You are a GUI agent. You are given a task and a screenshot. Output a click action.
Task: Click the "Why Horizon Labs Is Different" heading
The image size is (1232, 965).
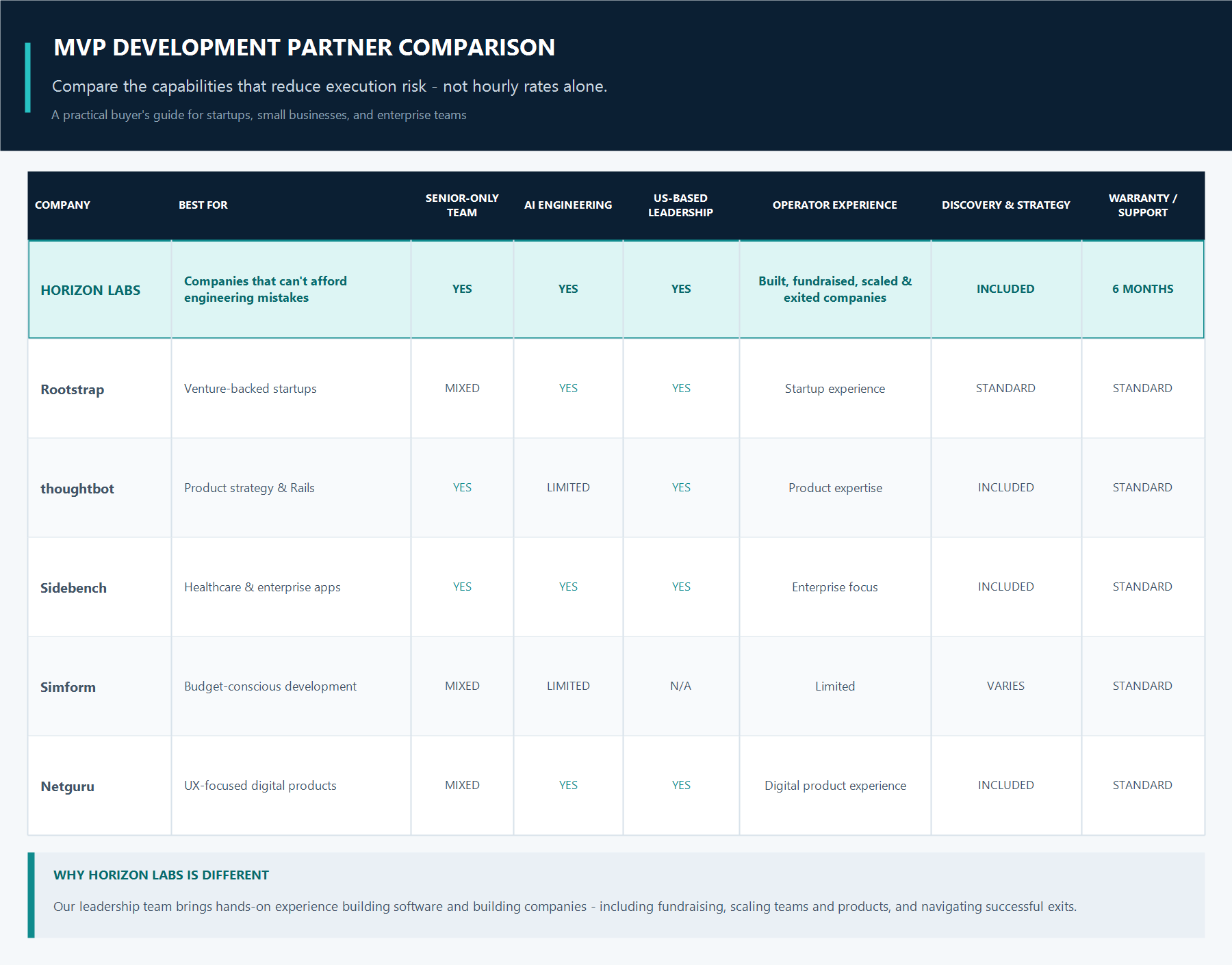(161, 875)
